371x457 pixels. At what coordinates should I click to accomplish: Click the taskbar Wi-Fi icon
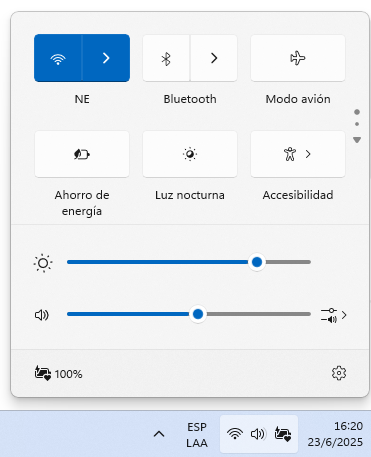[x=235, y=434]
